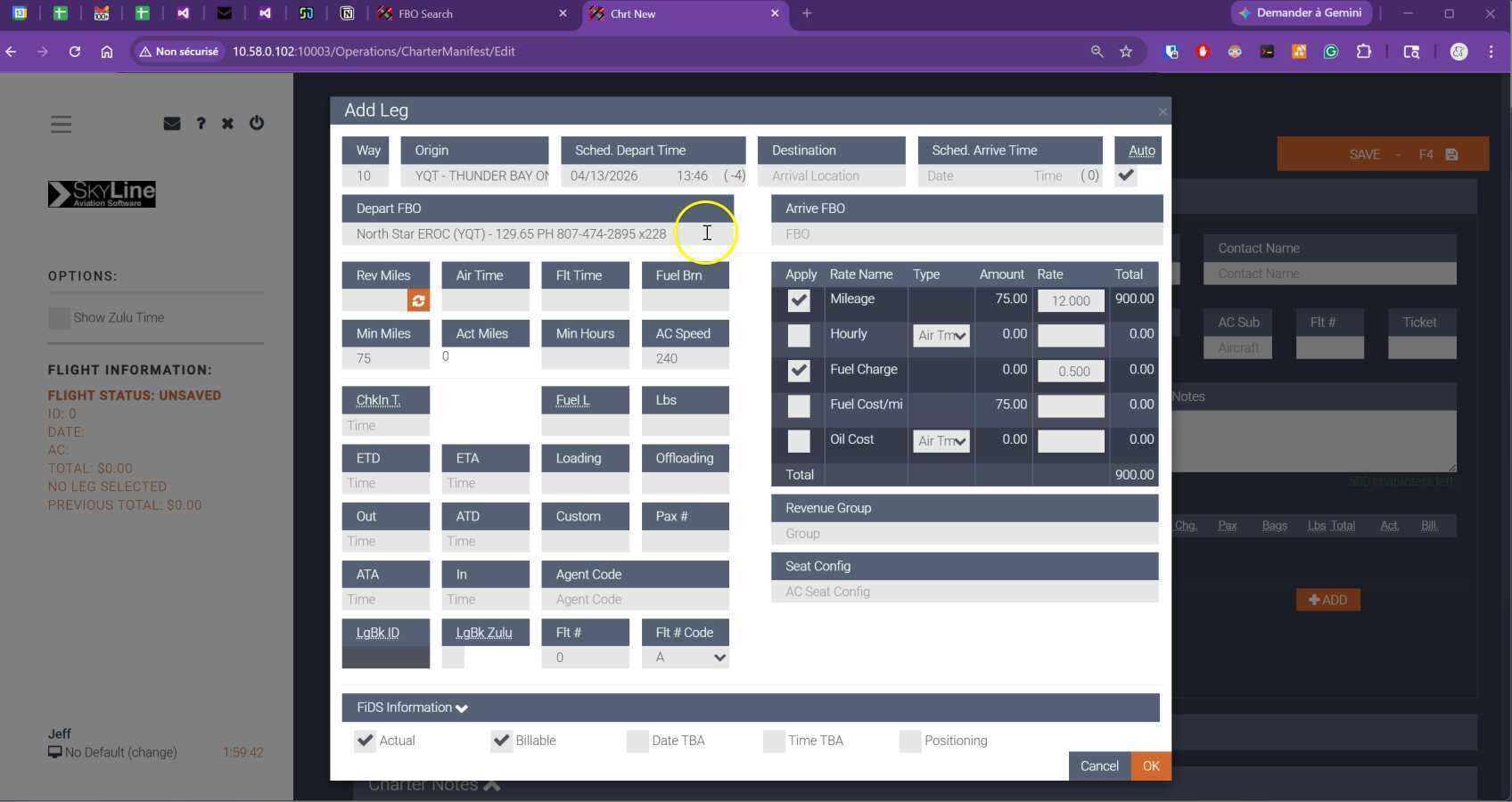Open the Oil Cost Type dropdown
The height and width of the screenshot is (802, 1512).
941,441
